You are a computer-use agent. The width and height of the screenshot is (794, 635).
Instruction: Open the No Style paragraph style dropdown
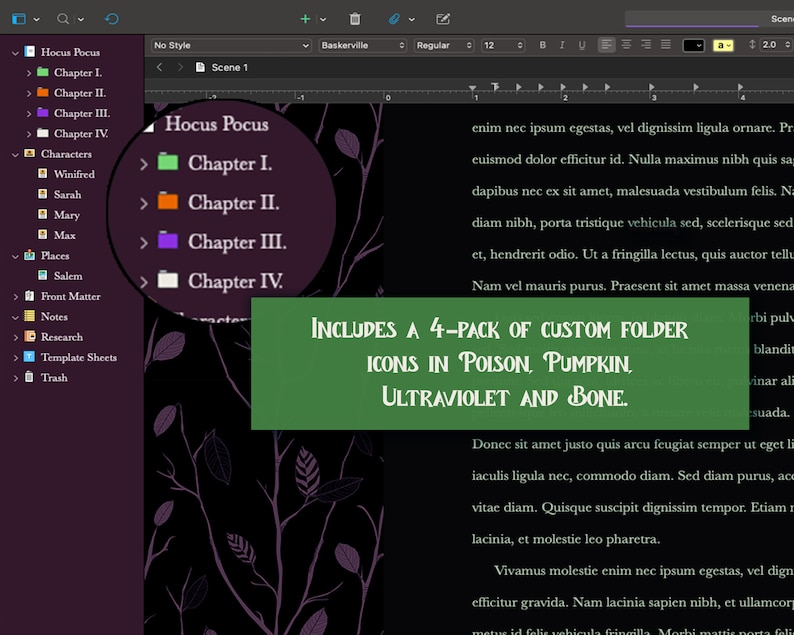point(231,46)
